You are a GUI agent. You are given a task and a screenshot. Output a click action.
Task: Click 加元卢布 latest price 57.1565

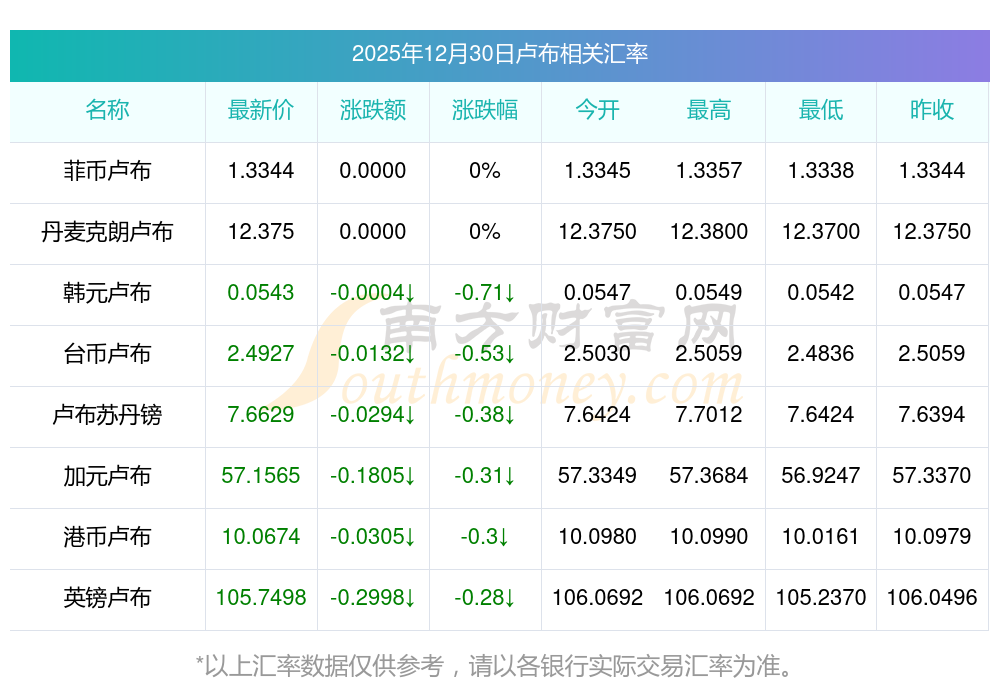tap(261, 476)
